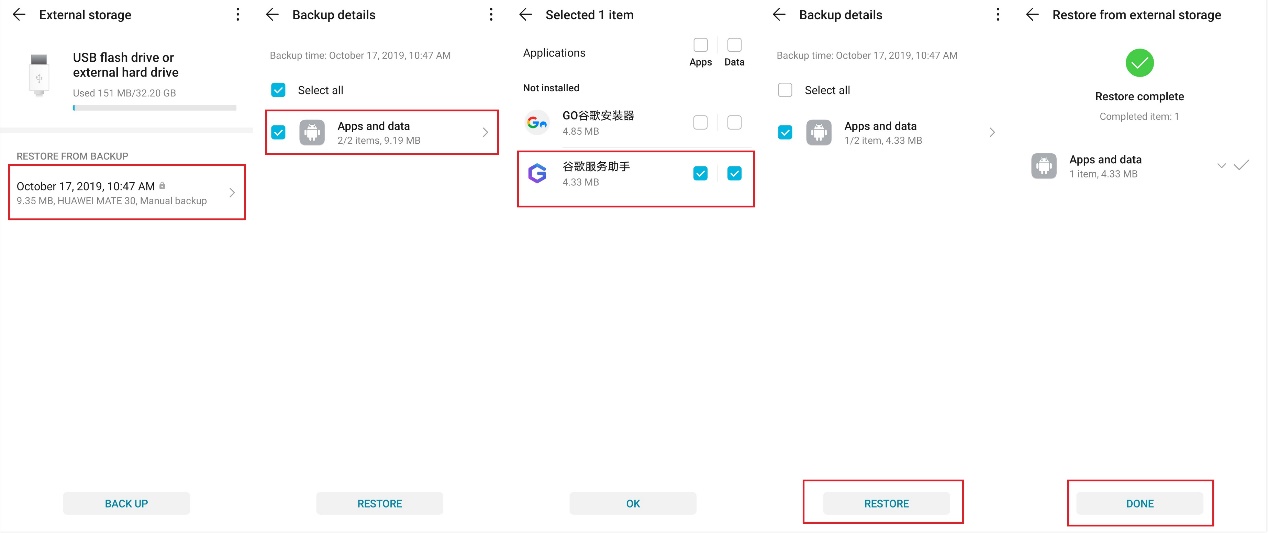
Task: Expand Apps and data 2/2 items chevron
Action: pyautogui.click(x=485, y=133)
